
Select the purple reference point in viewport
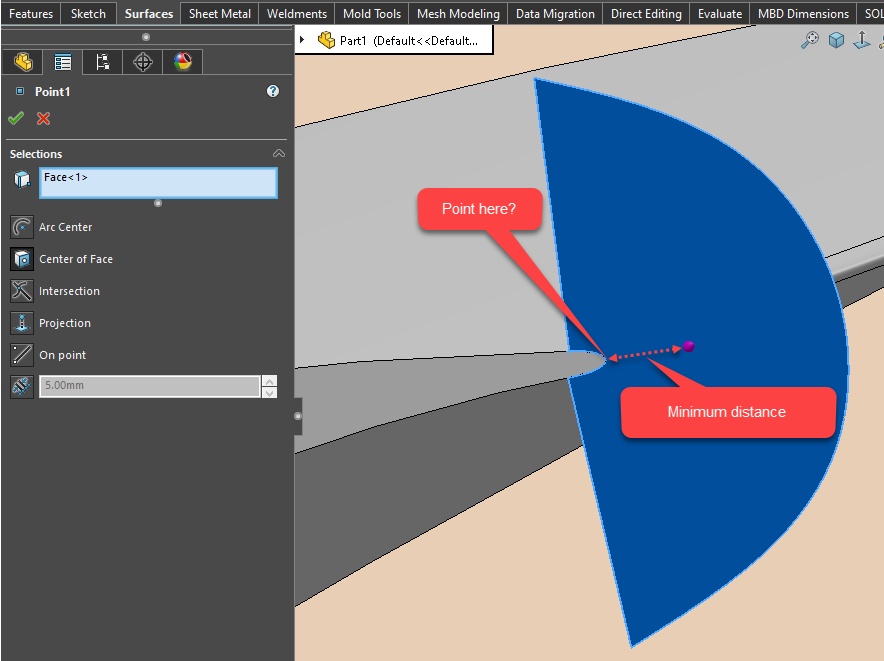(688, 346)
